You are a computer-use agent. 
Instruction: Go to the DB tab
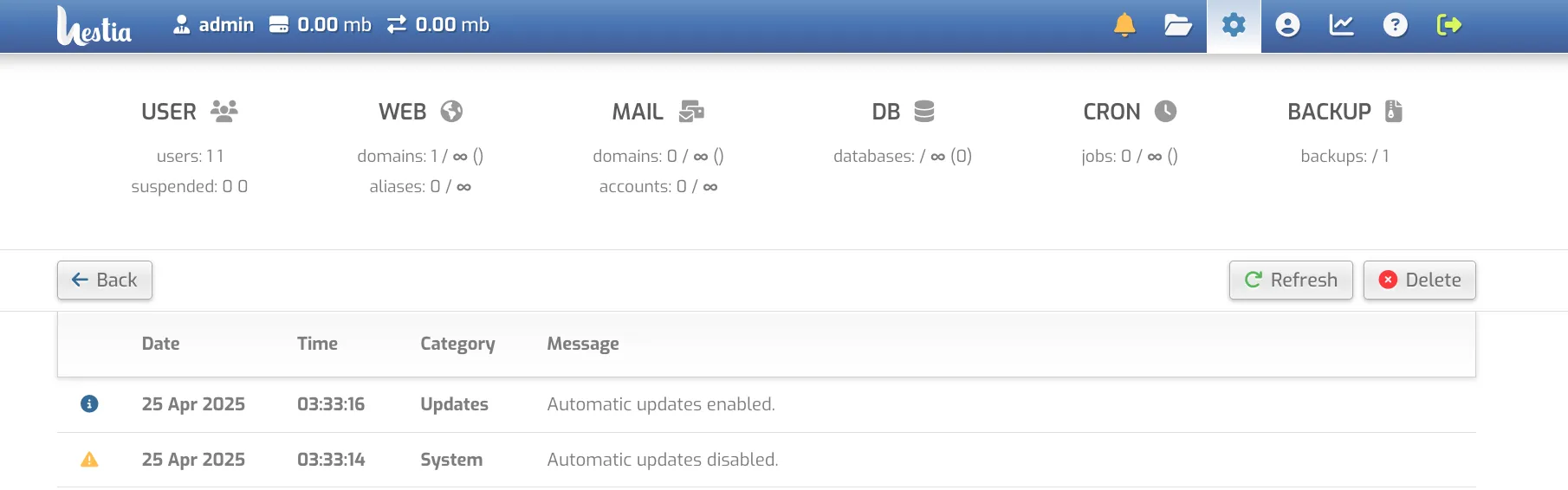coord(903,112)
